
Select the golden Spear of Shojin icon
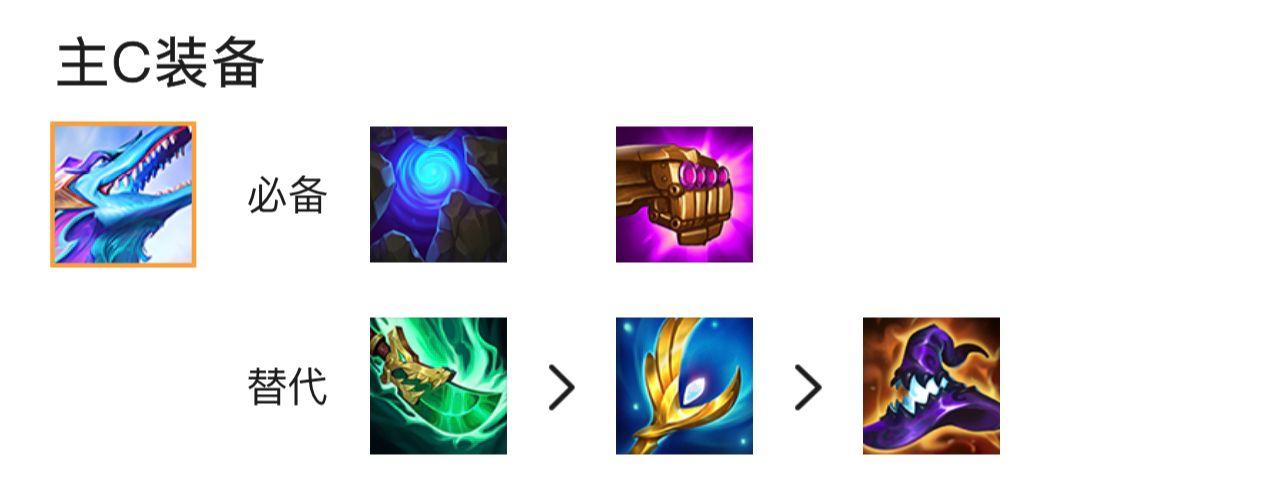coord(684,386)
